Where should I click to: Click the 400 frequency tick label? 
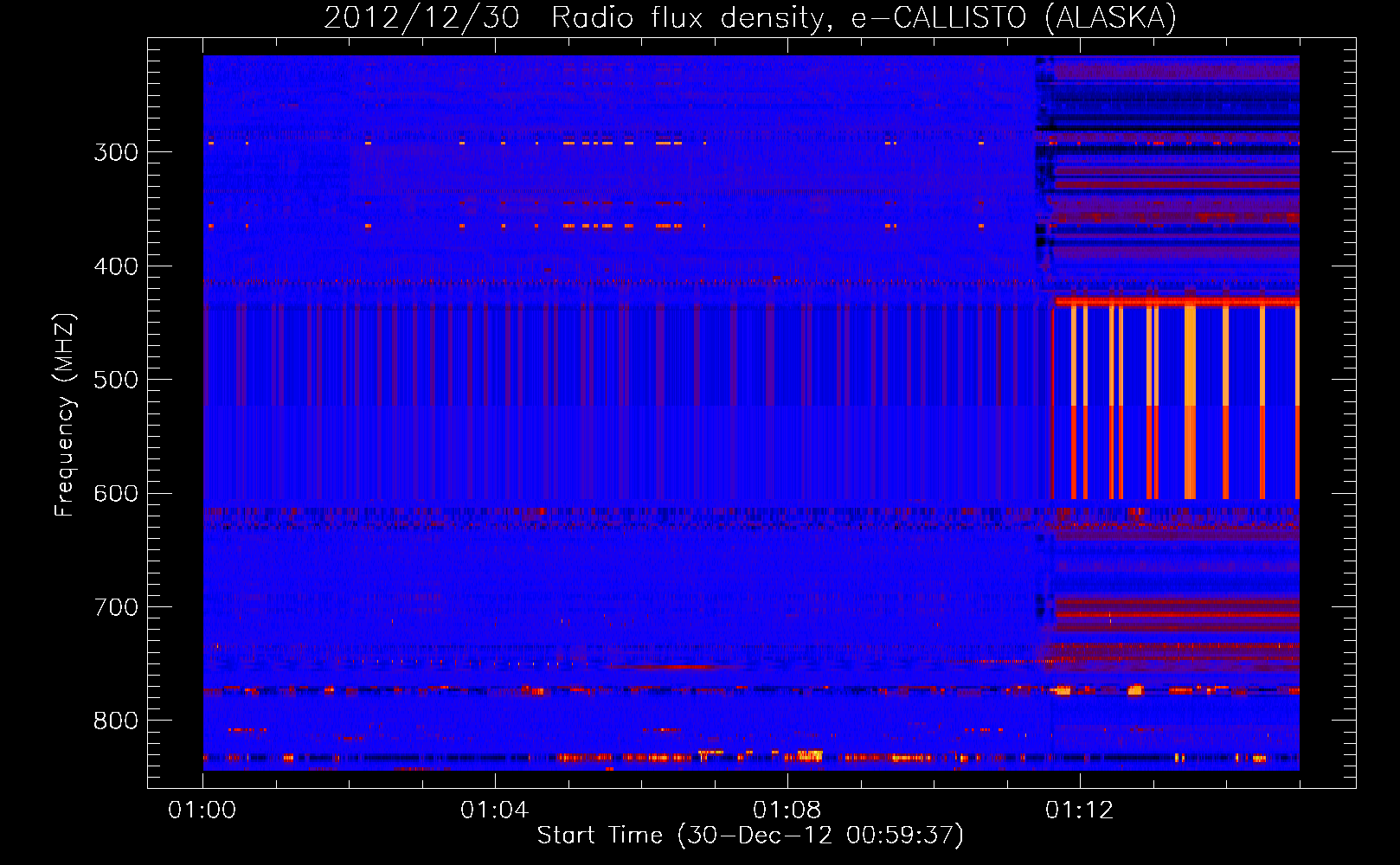point(116,266)
